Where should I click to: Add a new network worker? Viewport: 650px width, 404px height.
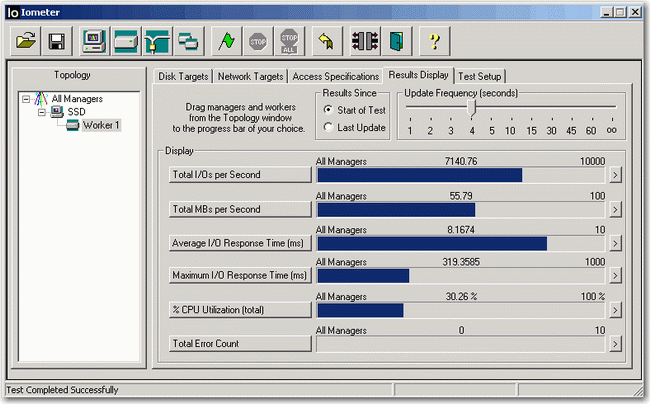point(157,41)
